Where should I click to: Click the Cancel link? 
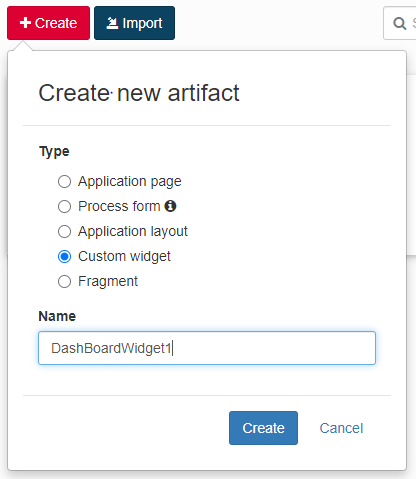(x=341, y=428)
